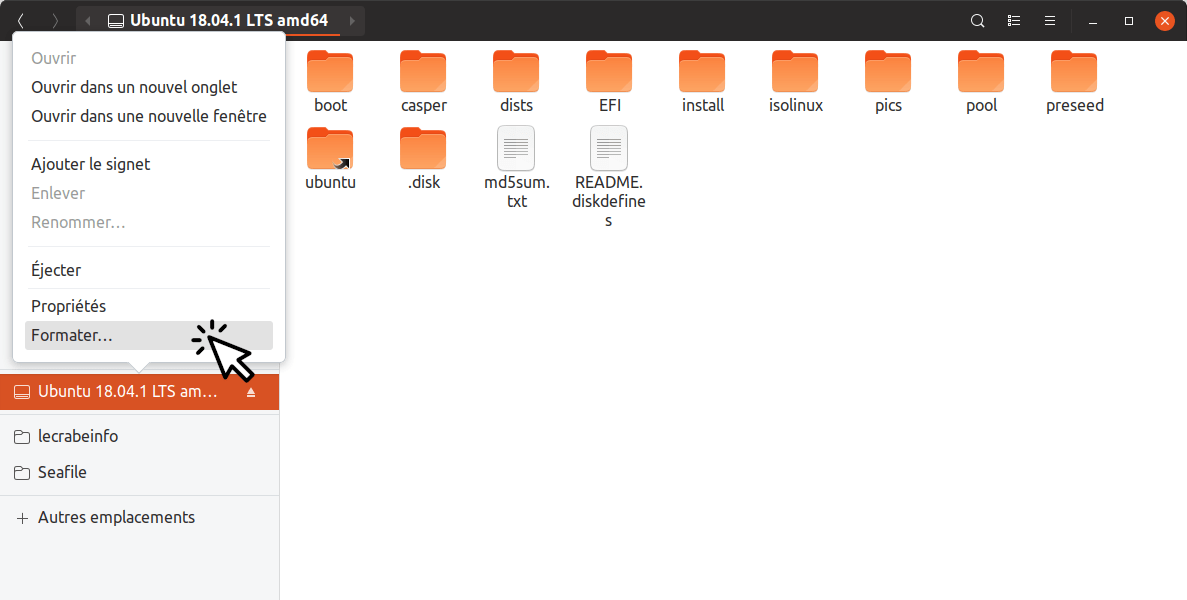Maximize the file manager window

1129,21
